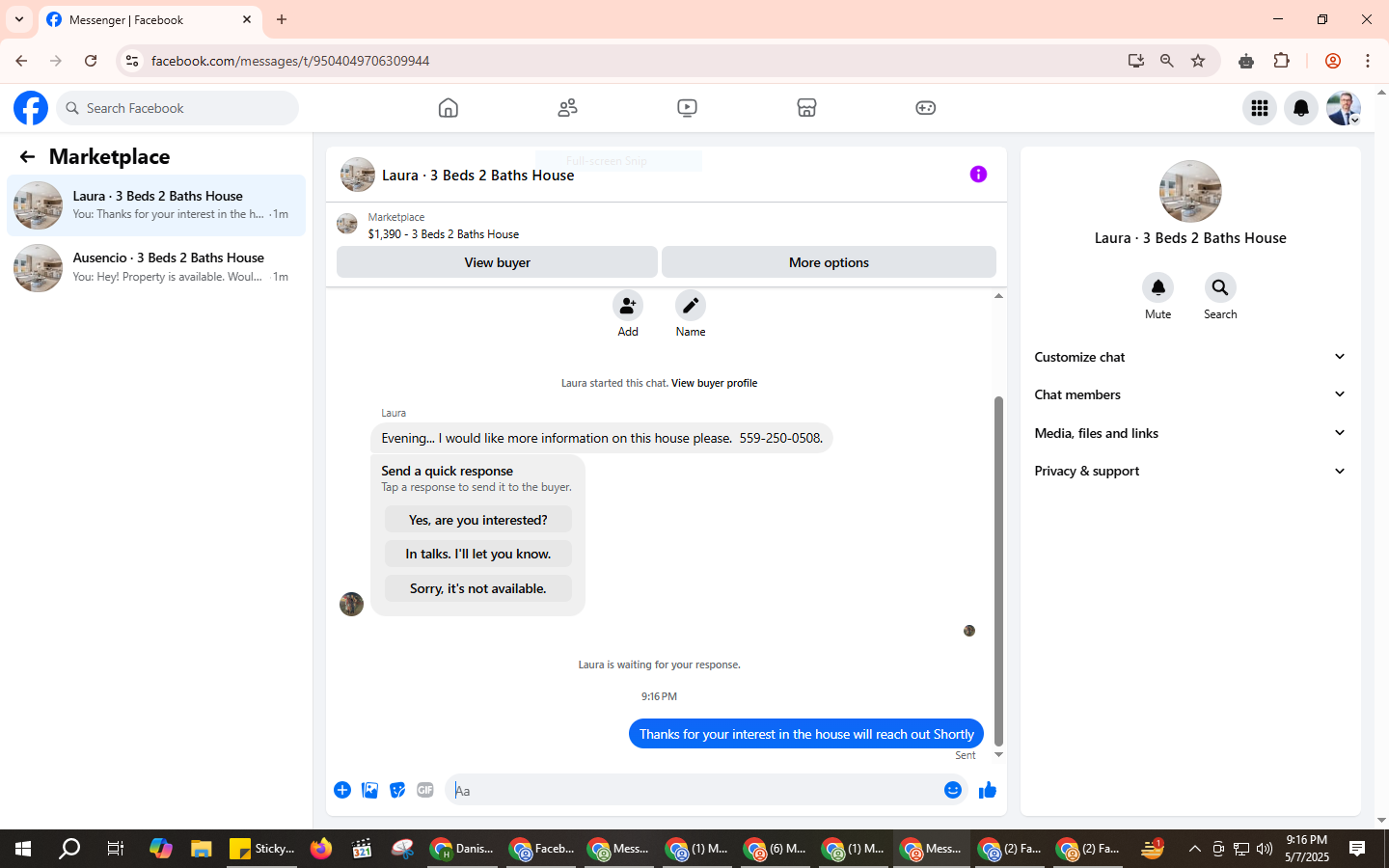Click the Add people icon
This screenshot has height=868, width=1389.
(628, 306)
